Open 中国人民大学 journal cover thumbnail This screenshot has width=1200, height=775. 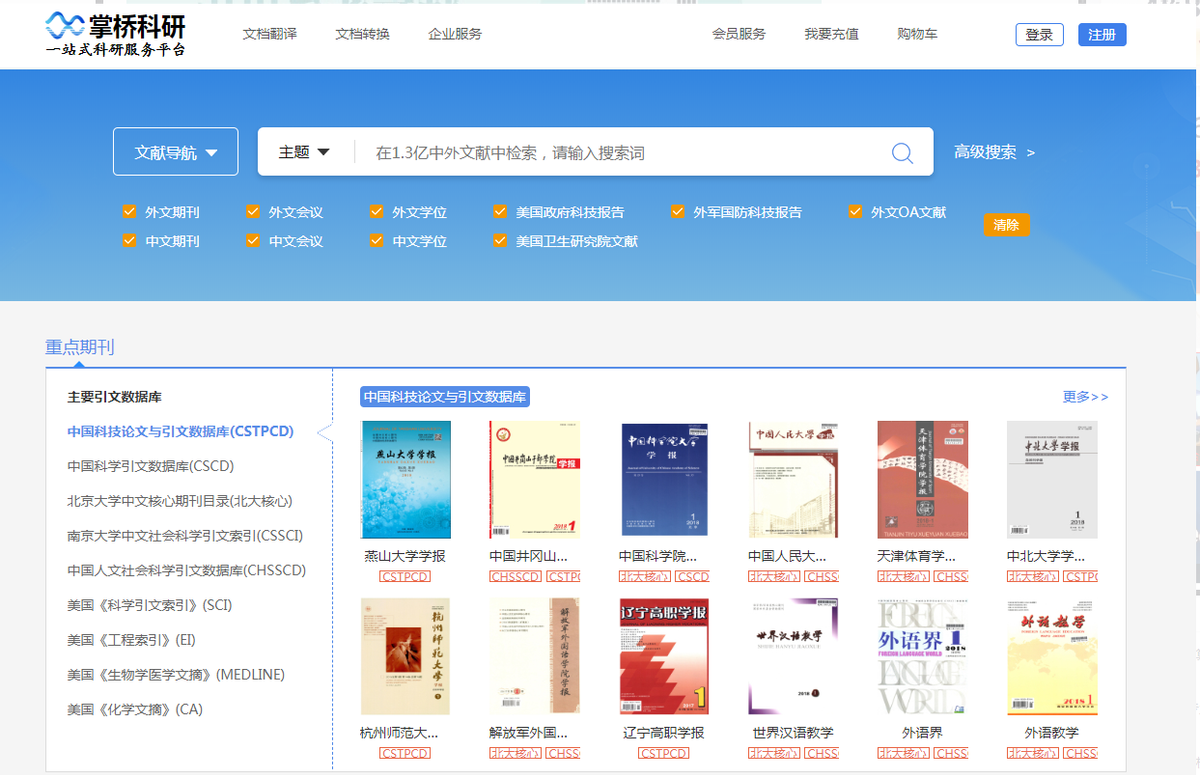point(793,480)
